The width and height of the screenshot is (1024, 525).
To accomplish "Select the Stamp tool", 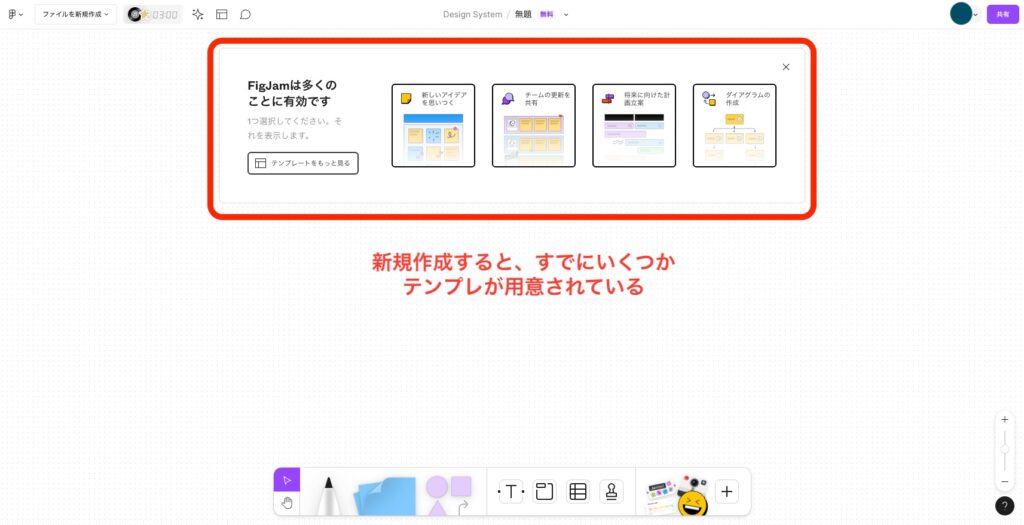I will [x=611, y=492].
